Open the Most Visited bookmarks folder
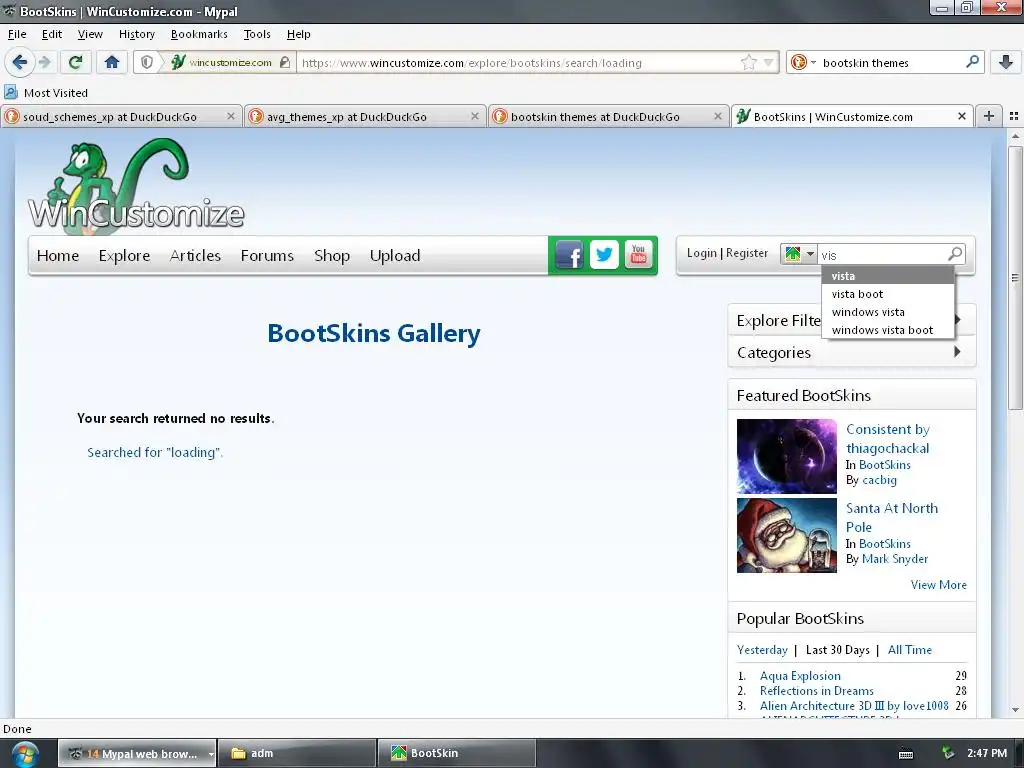 coord(46,93)
